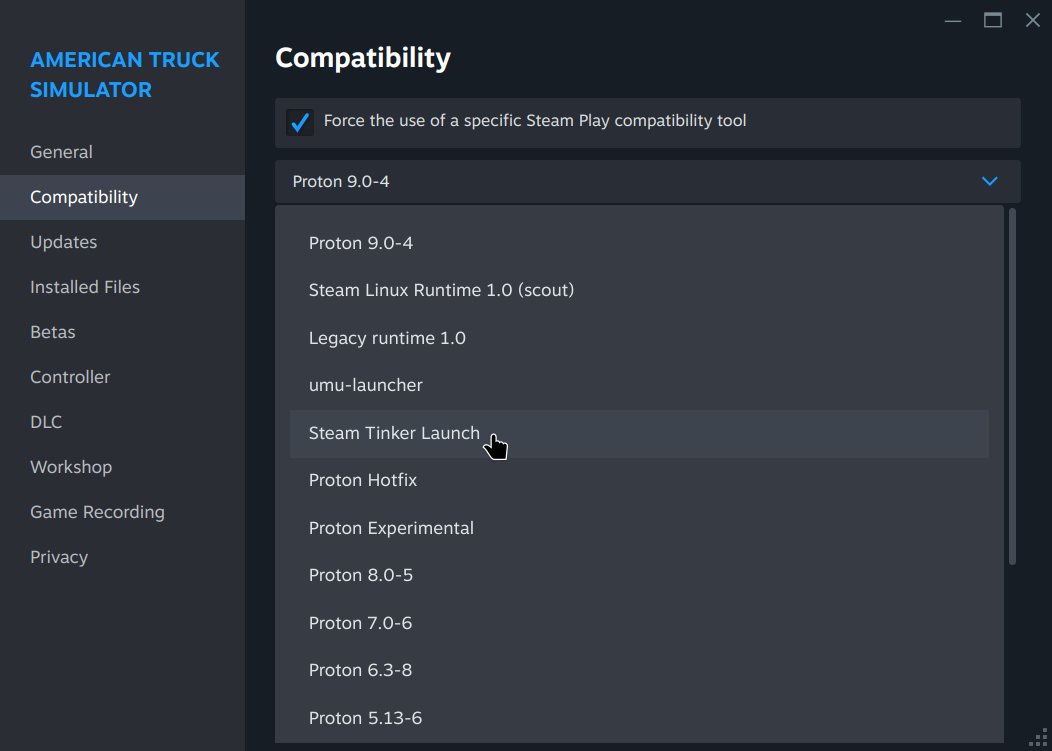Uncheck Force Steam Play compatibility tool checkbox
1052x751 pixels.
[300, 122]
